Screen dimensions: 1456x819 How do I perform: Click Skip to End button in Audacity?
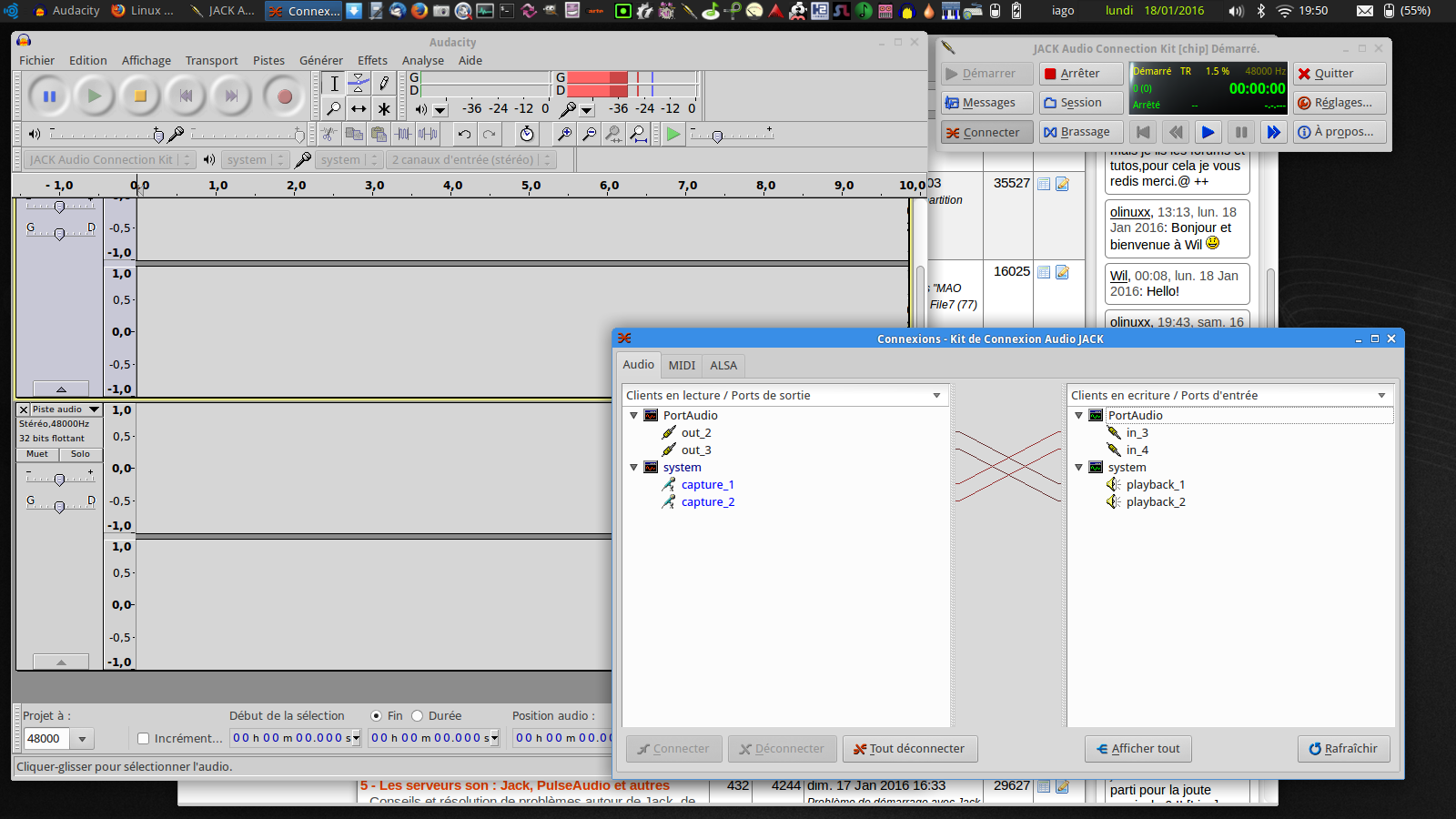pos(231,96)
